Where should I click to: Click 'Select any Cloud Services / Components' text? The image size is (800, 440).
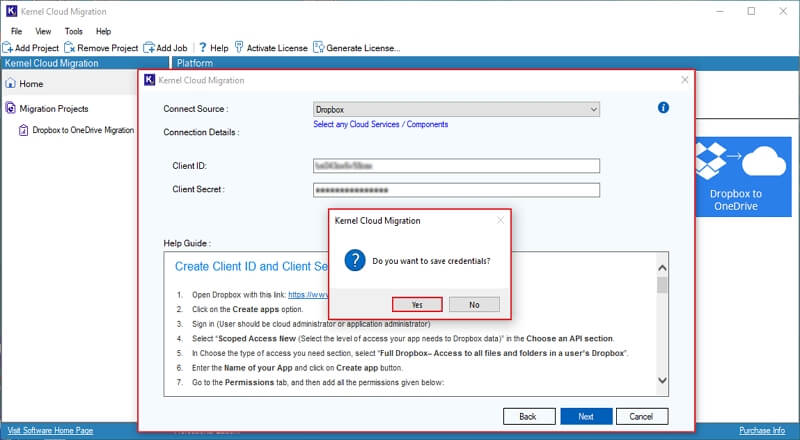coord(381,124)
